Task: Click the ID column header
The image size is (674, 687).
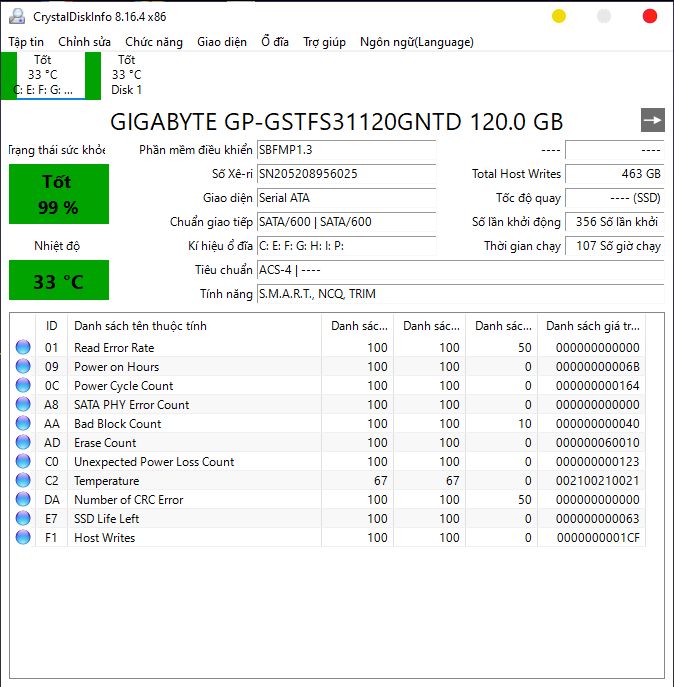Action: click(51, 326)
